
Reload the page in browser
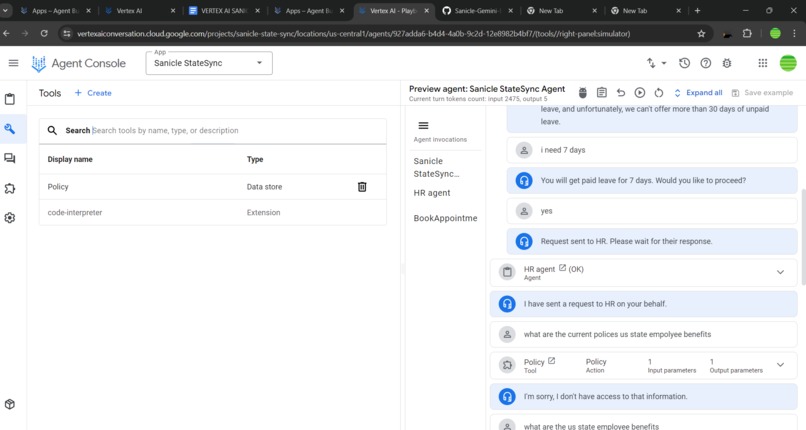click(x=44, y=33)
